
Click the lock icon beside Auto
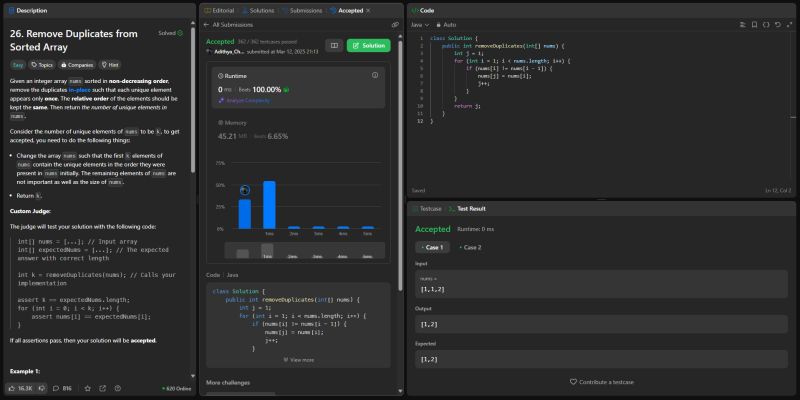click(x=438, y=24)
